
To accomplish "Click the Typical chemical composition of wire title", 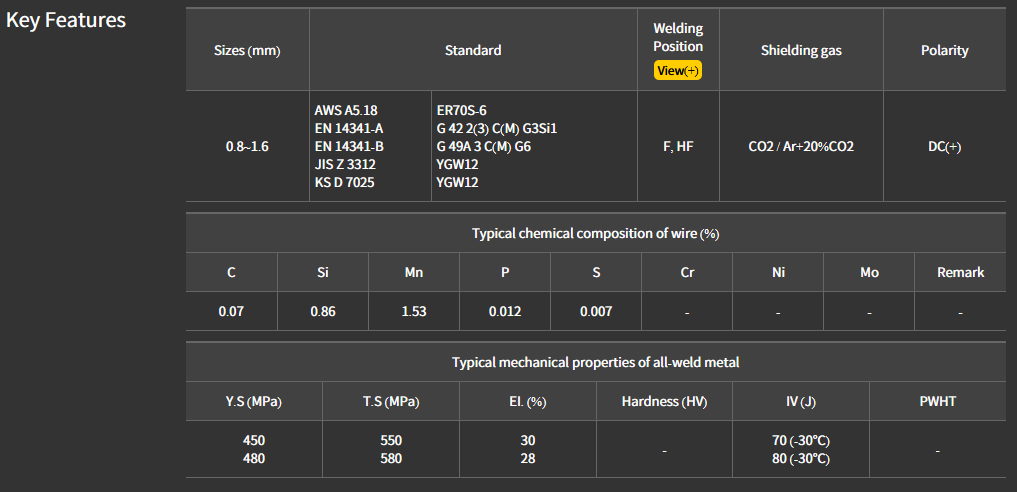I will [x=595, y=233].
